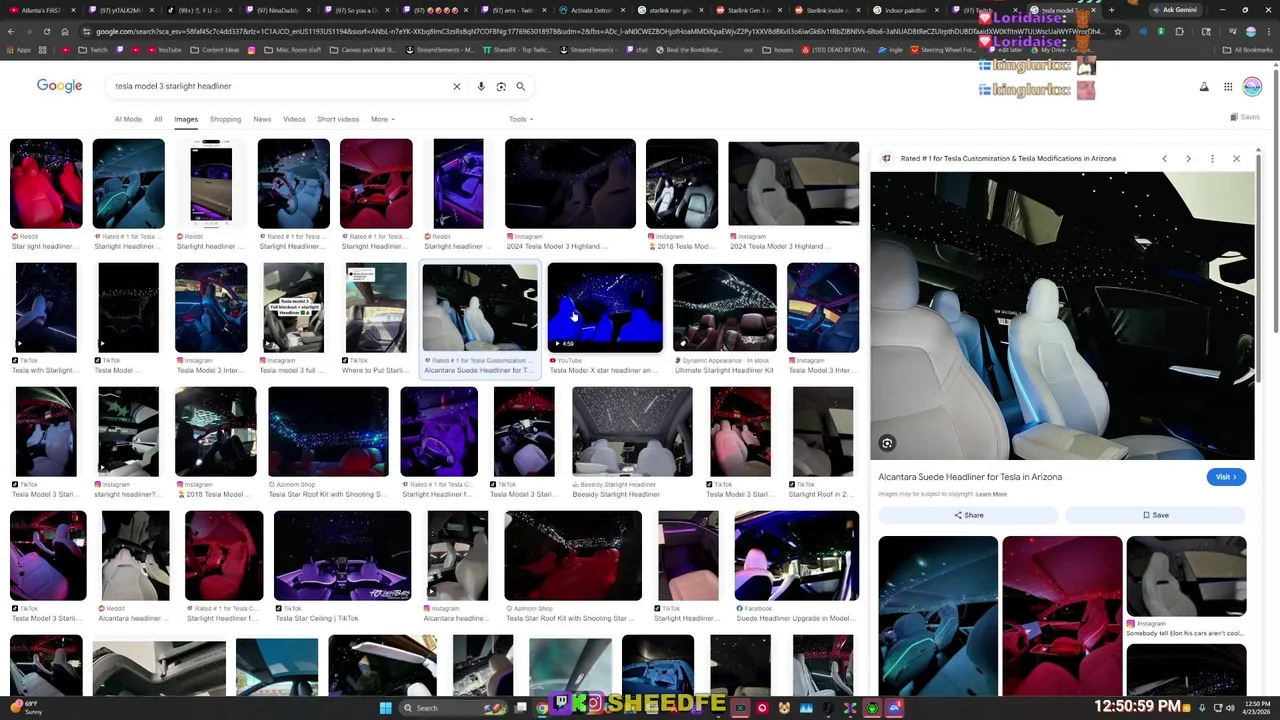The image size is (1280, 720).
Task: Search inside image with Lens icon
Action: [887, 443]
